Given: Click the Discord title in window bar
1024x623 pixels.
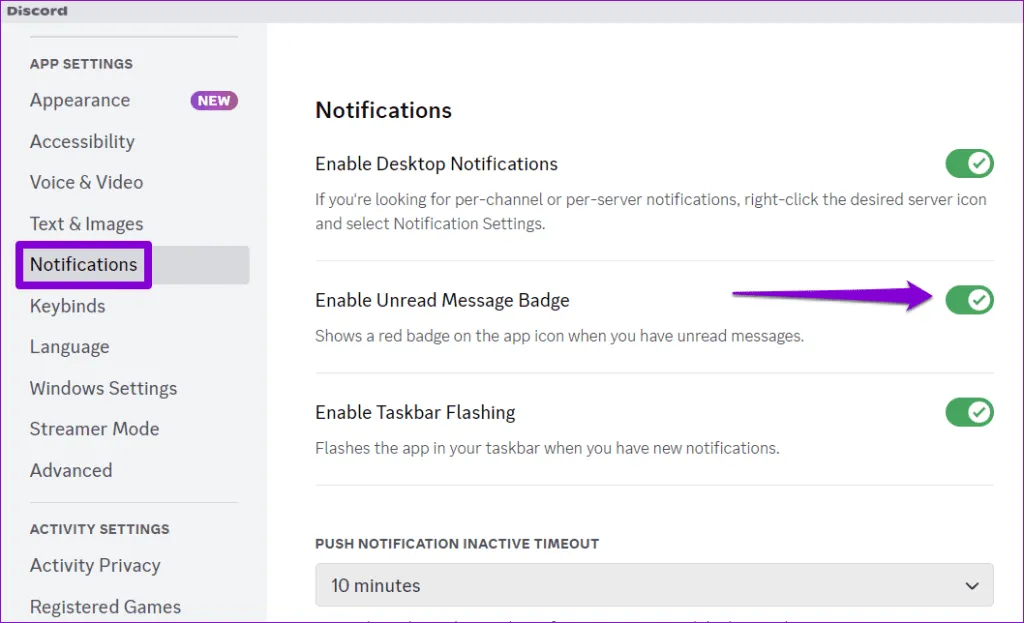Looking at the screenshot, I should point(37,11).
